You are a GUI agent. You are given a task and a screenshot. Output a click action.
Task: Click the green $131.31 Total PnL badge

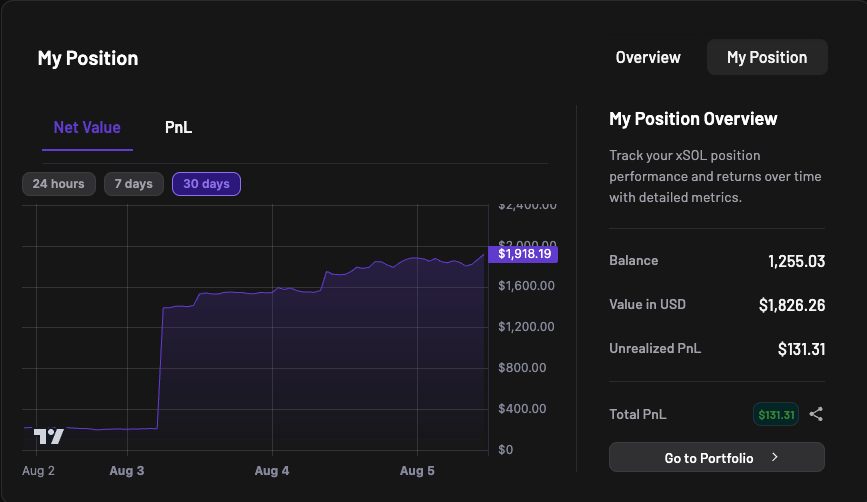(776, 414)
